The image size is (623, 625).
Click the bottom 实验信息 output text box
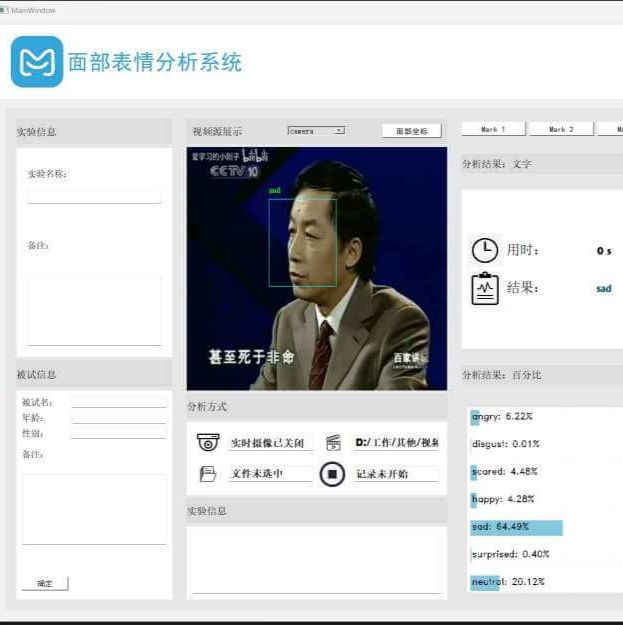point(316,561)
